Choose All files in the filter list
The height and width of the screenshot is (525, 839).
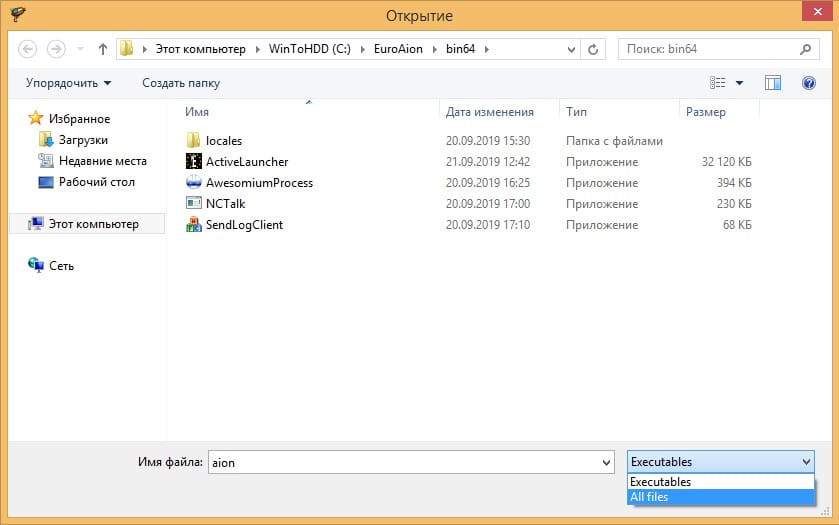(649, 497)
